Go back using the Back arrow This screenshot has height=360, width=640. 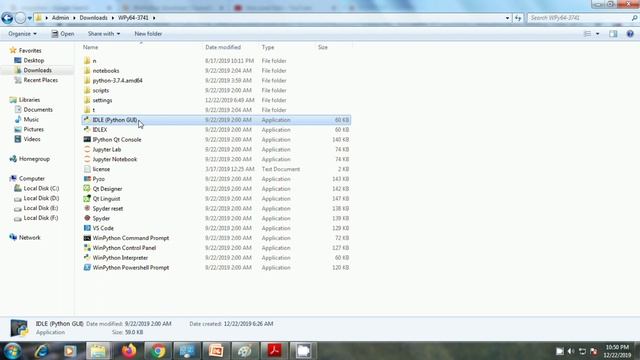[7, 18]
